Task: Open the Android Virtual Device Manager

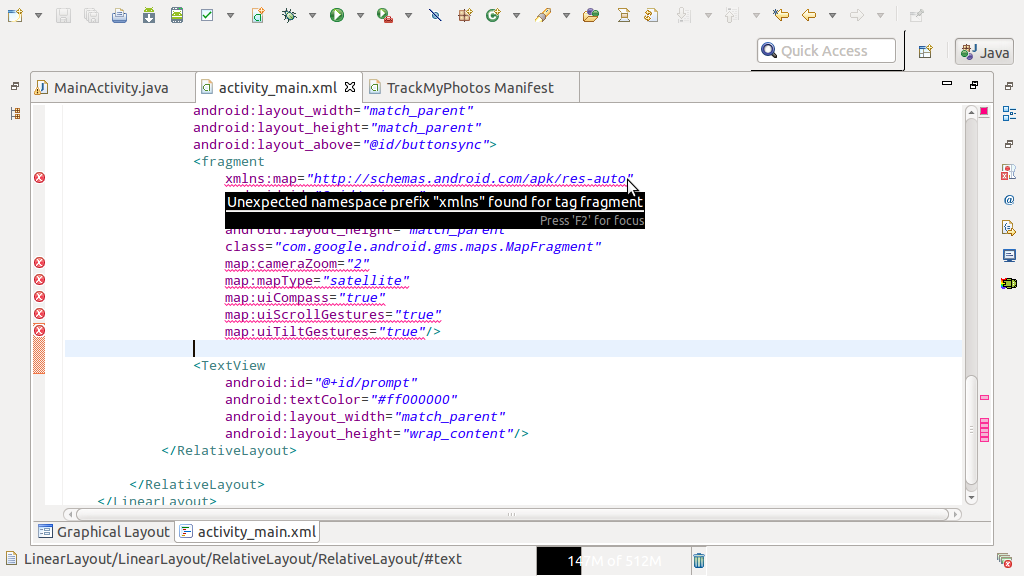Action: coord(177,15)
